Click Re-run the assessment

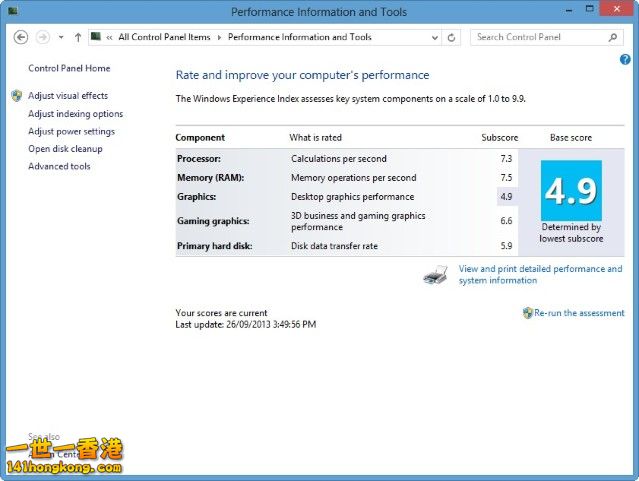click(579, 313)
